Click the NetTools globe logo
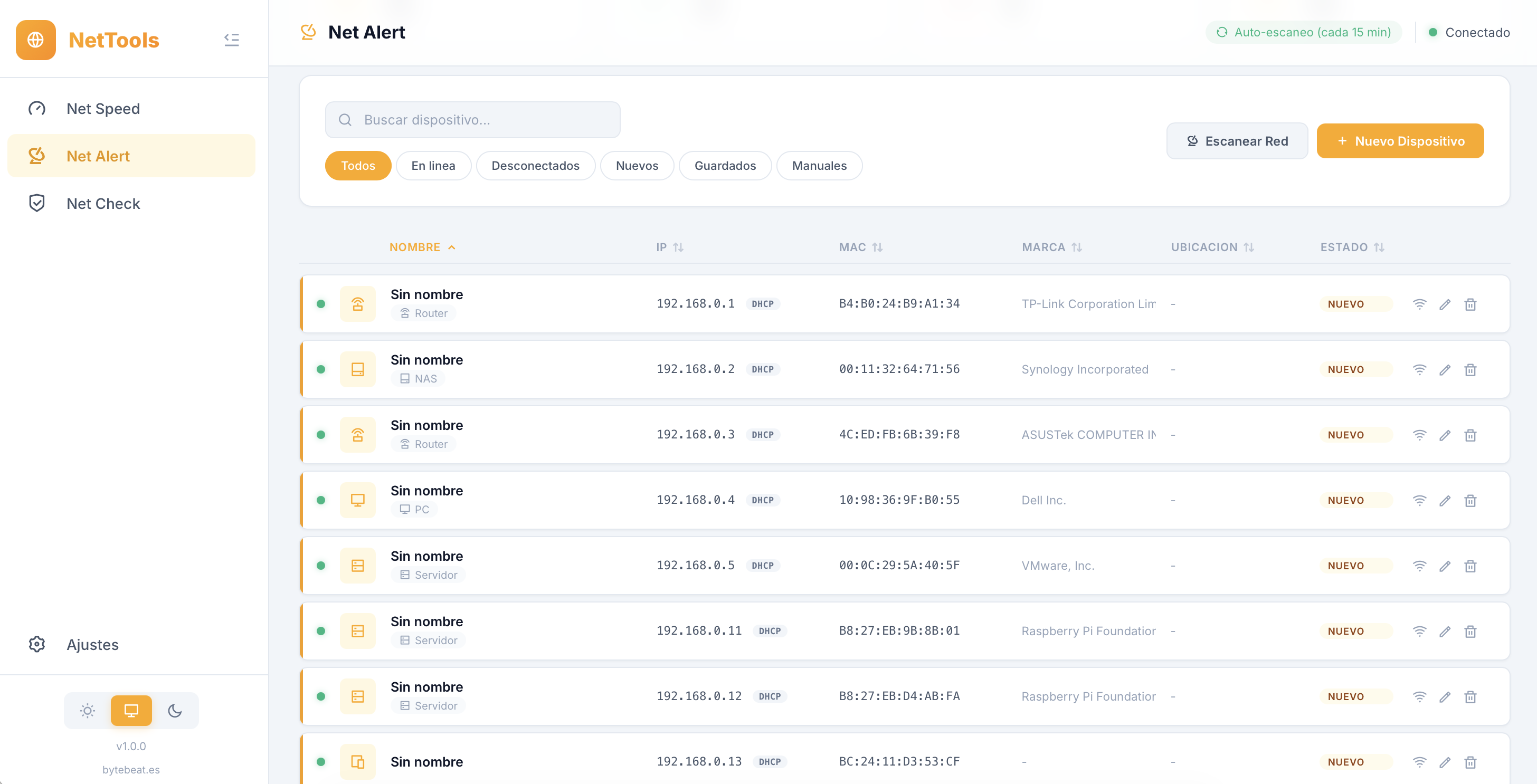The width and height of the screenshot is (1537, 784). [x=36, y=40]
